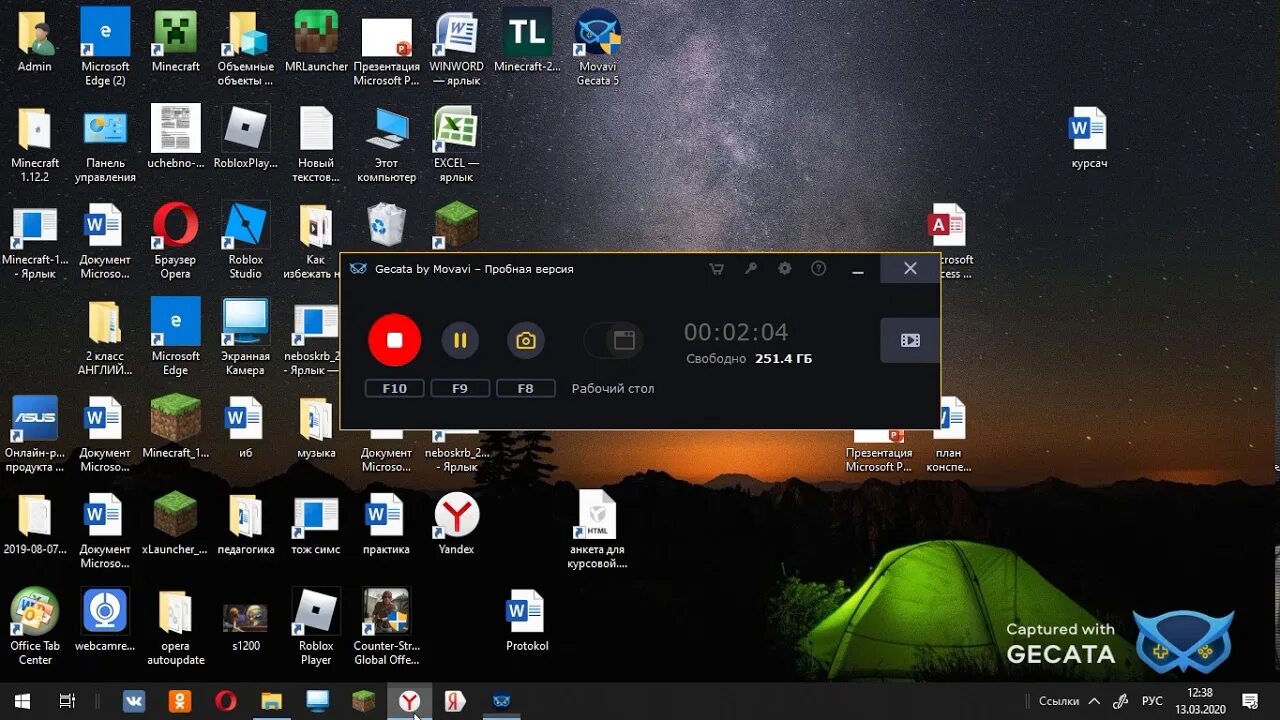
Task: Select the MRLauncher desktop icon
Action: point(316,41)
